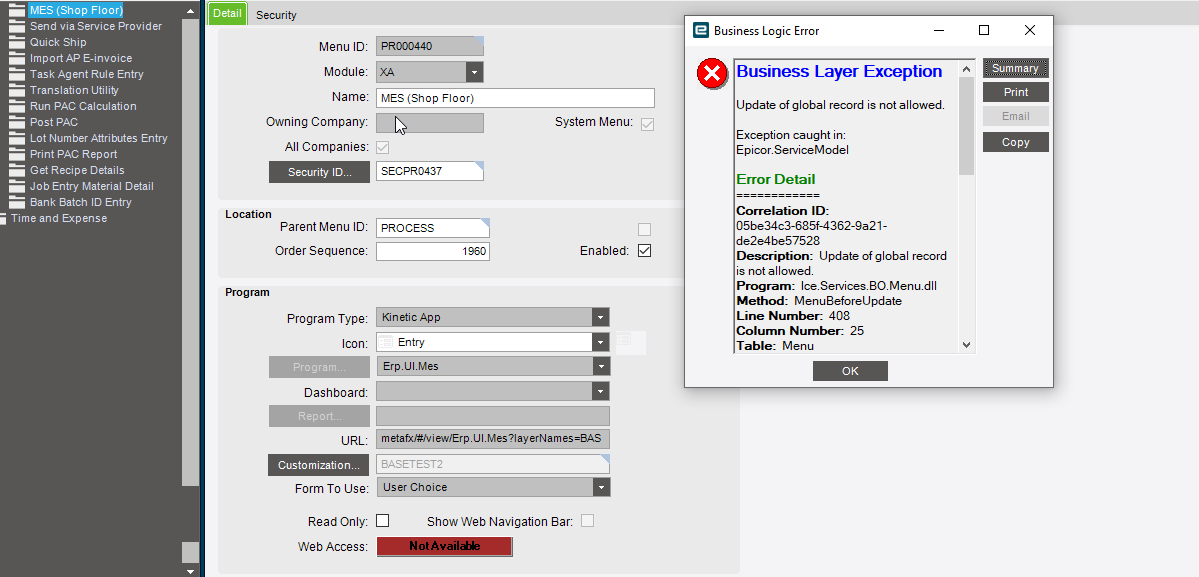Click folder icon beside Lot Number Attributes Entry
Screen dimensions: 1199x577
pos(17,138)
